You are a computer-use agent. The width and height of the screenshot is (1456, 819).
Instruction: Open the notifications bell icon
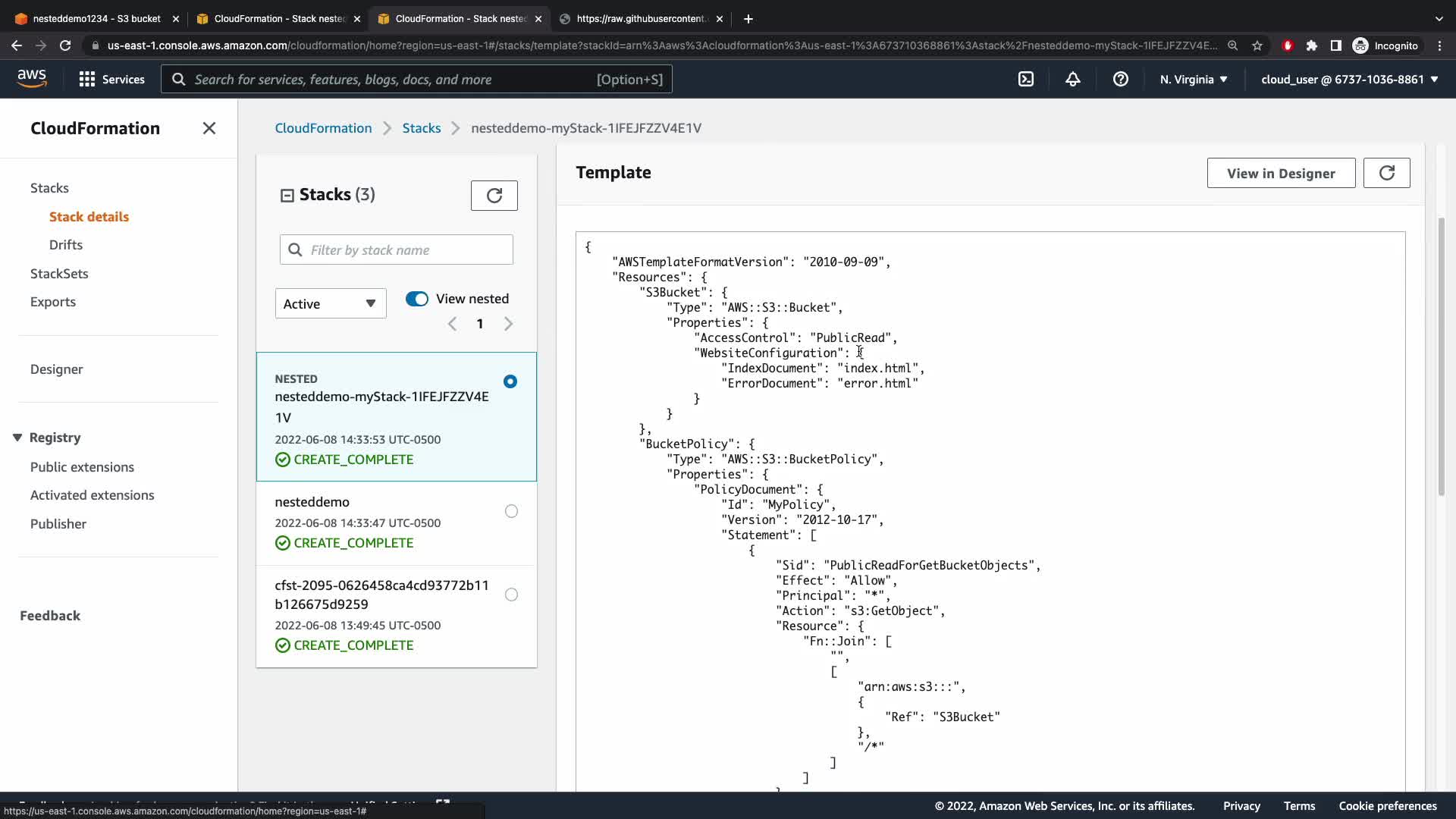click(x=1072, y=79)
